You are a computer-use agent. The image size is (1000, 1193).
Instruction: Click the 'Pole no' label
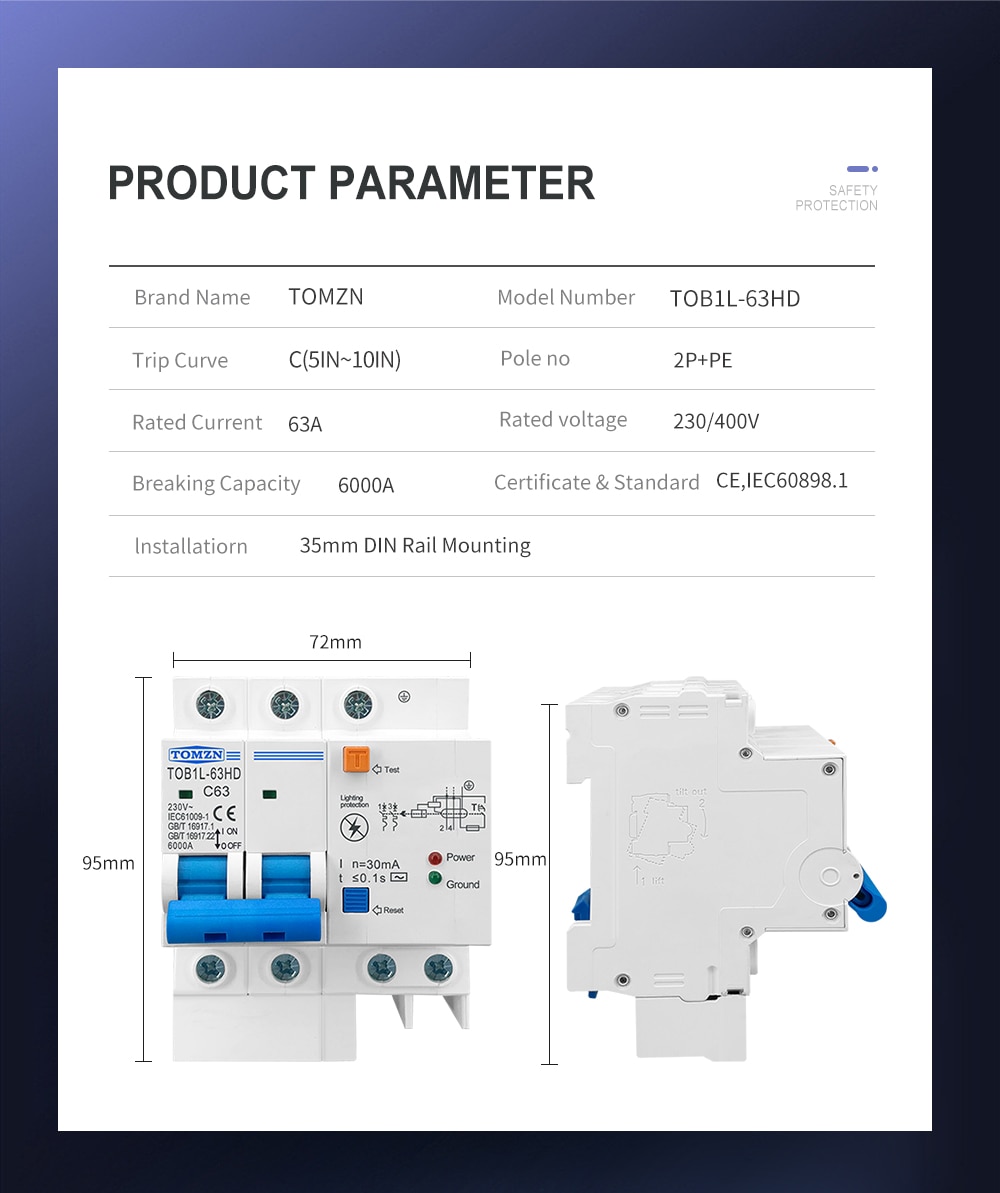tap(535, 358)
